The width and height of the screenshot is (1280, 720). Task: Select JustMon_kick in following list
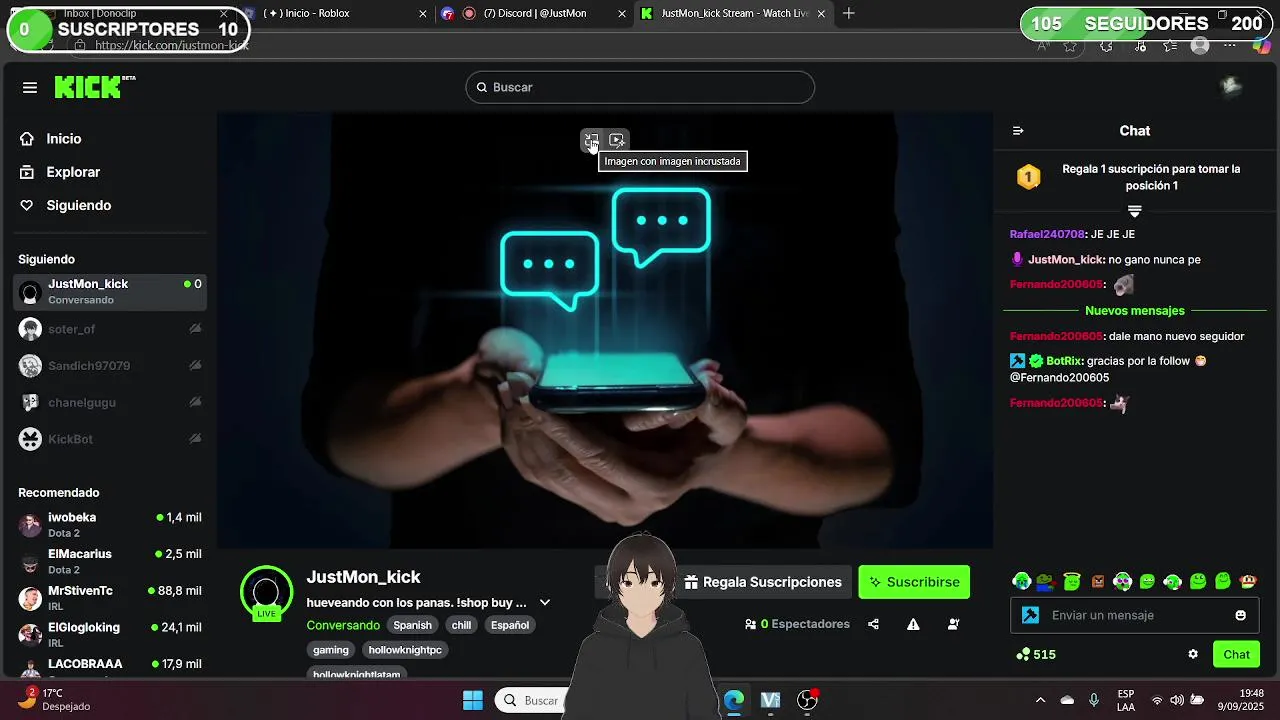point(112,292)
